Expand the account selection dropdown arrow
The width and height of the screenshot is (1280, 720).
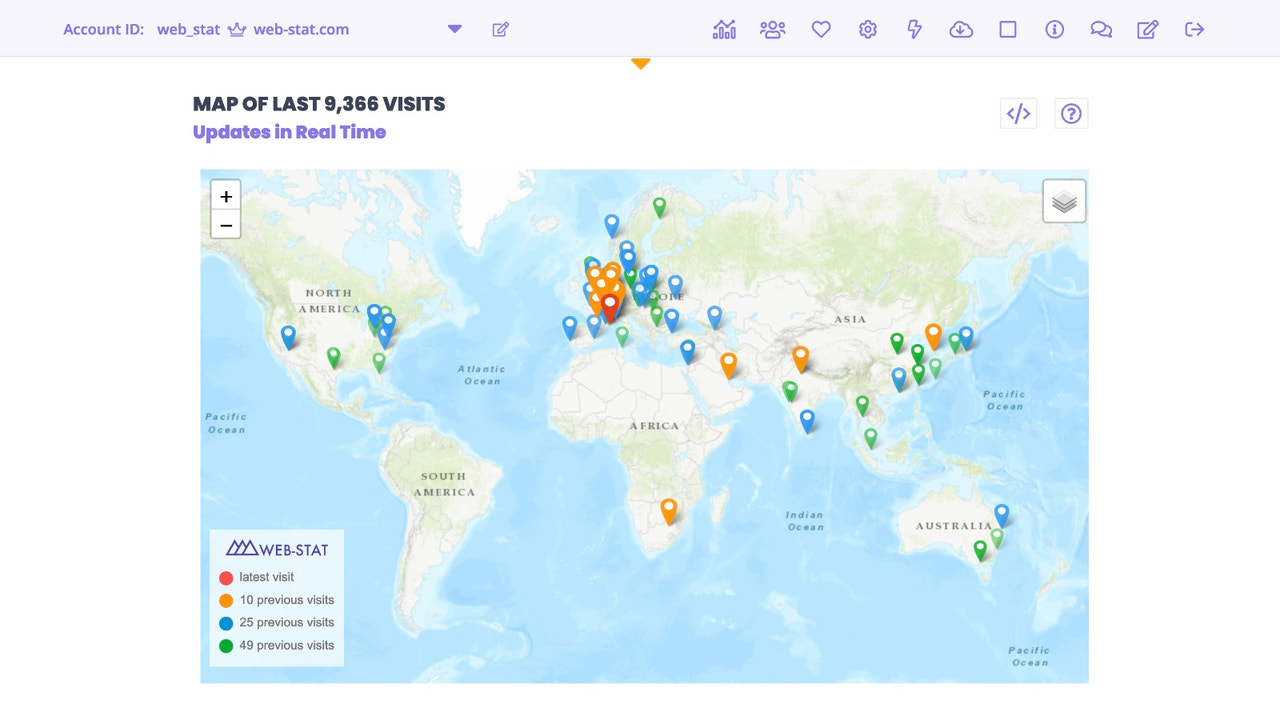coord(454,29)
